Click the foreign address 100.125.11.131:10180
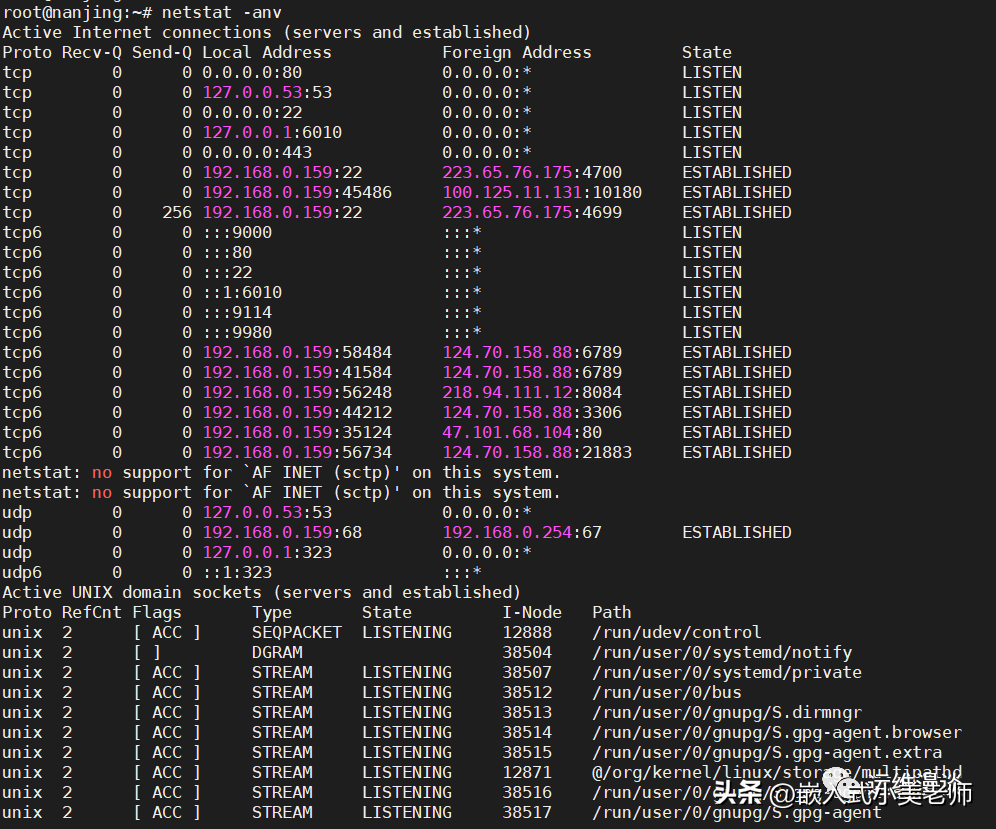Image resolution: width=996 pixels, height=829 pixels. pyautogui.click(x=542, y=192)
